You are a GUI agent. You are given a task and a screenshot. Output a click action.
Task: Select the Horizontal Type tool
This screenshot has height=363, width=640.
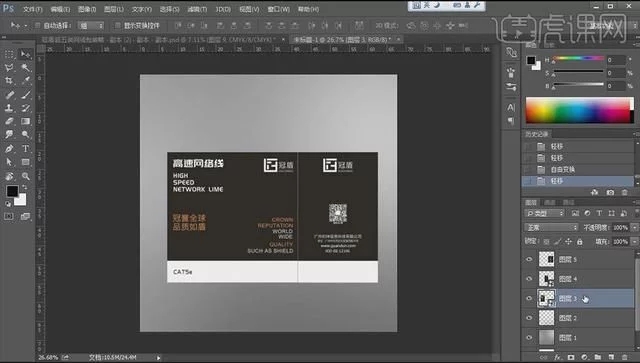25,149
